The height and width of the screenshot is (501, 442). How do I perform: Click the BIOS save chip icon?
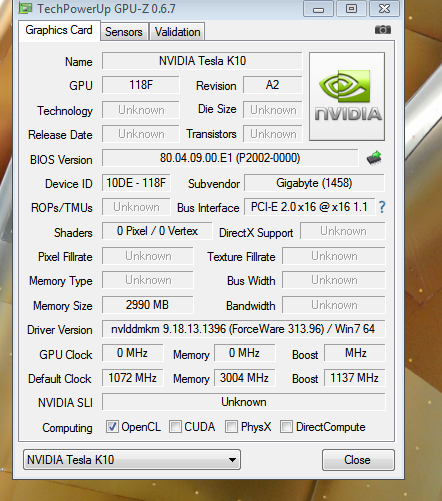(374, 158)
